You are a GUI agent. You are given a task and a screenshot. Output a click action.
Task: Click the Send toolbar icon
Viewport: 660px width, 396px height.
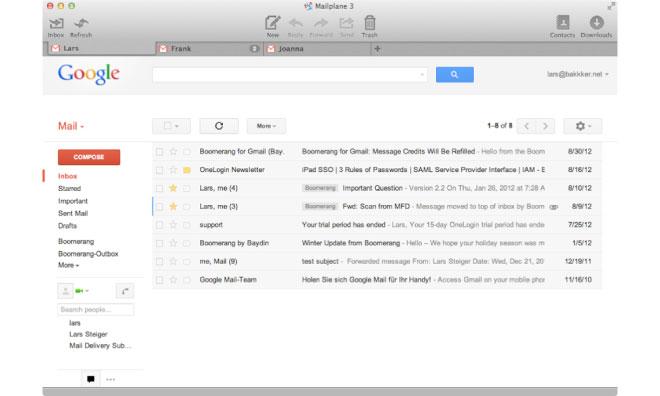(346, 27)
